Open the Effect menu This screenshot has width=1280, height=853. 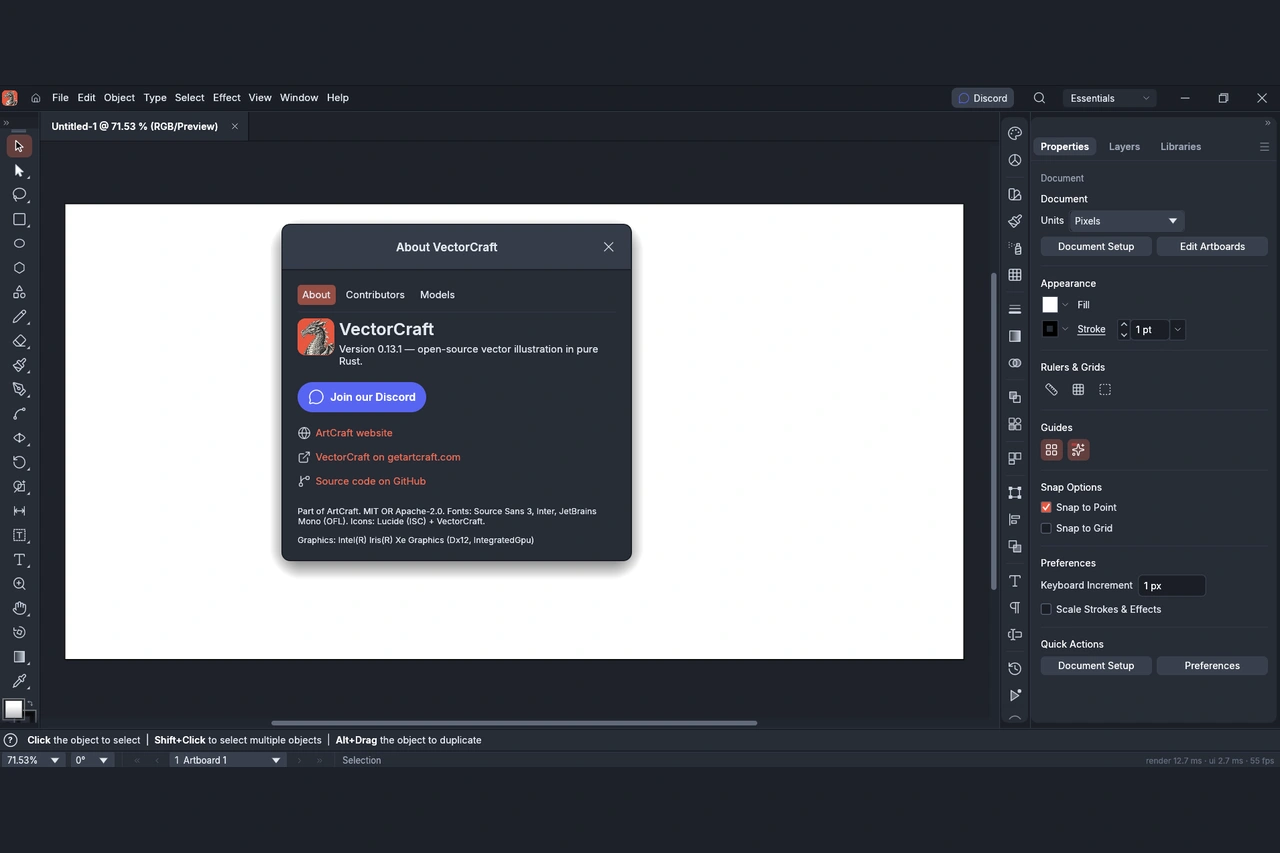227,98
